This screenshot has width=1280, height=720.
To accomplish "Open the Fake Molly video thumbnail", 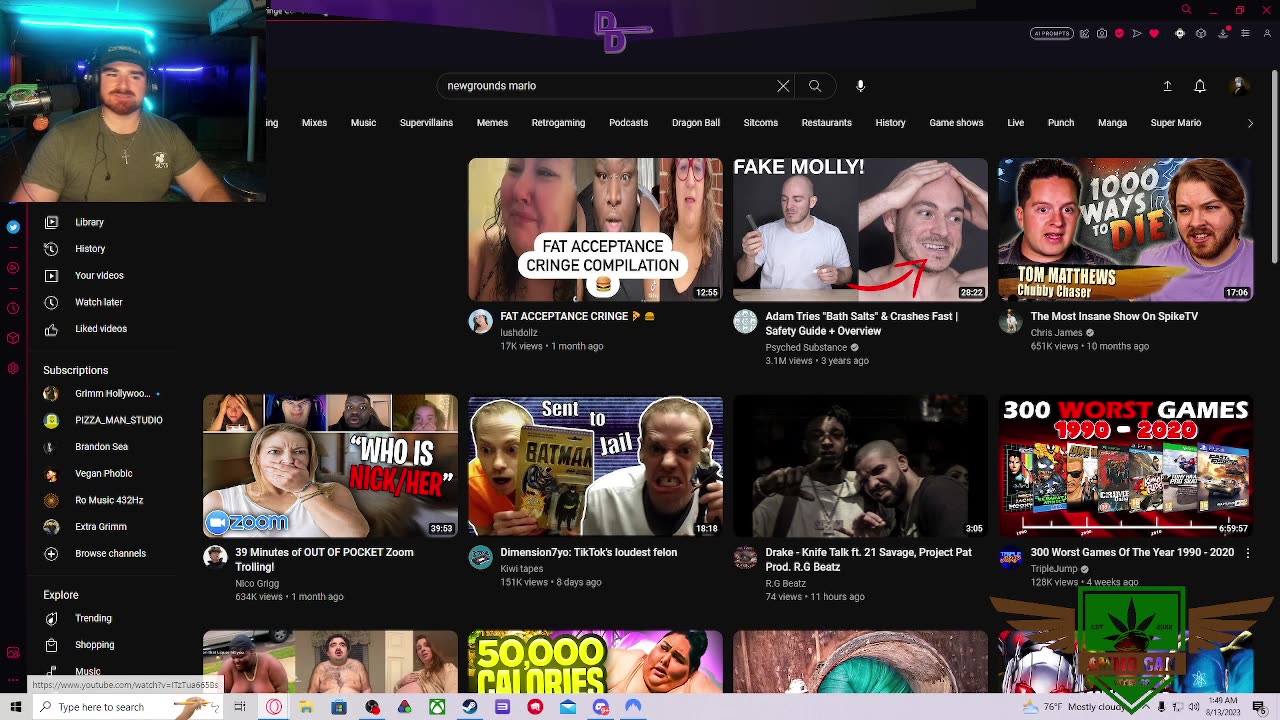I will click(x=860, y=229).
